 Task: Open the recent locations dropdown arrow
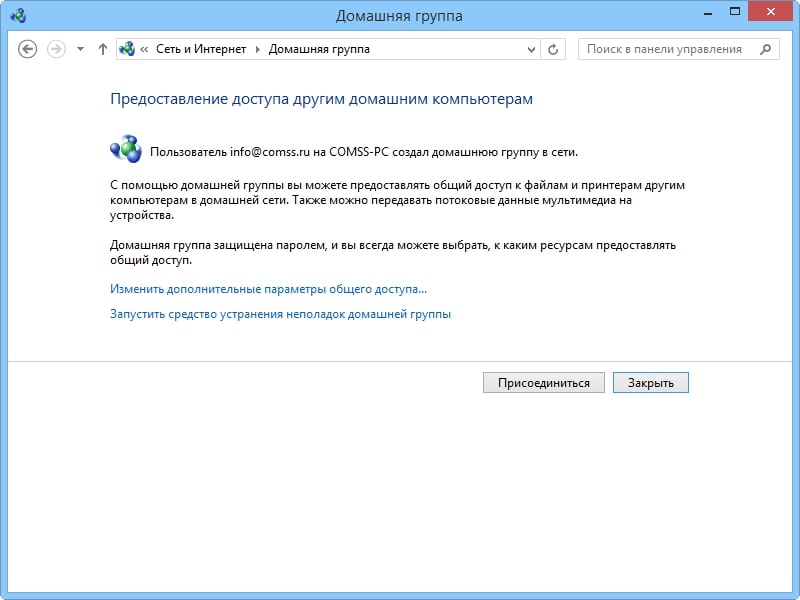click(80, 49)
